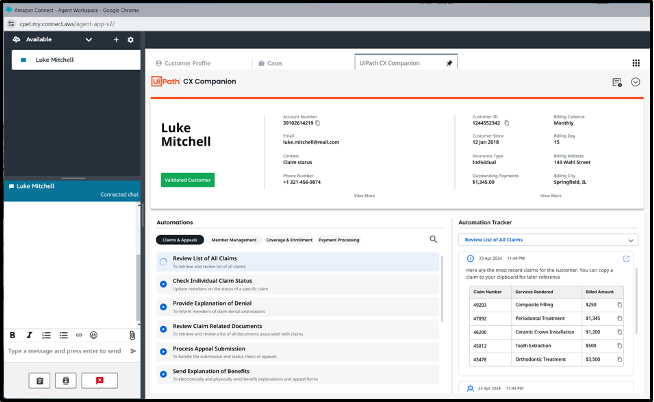
Task: Focus the chat message input field
Action: tap(65, 351)
